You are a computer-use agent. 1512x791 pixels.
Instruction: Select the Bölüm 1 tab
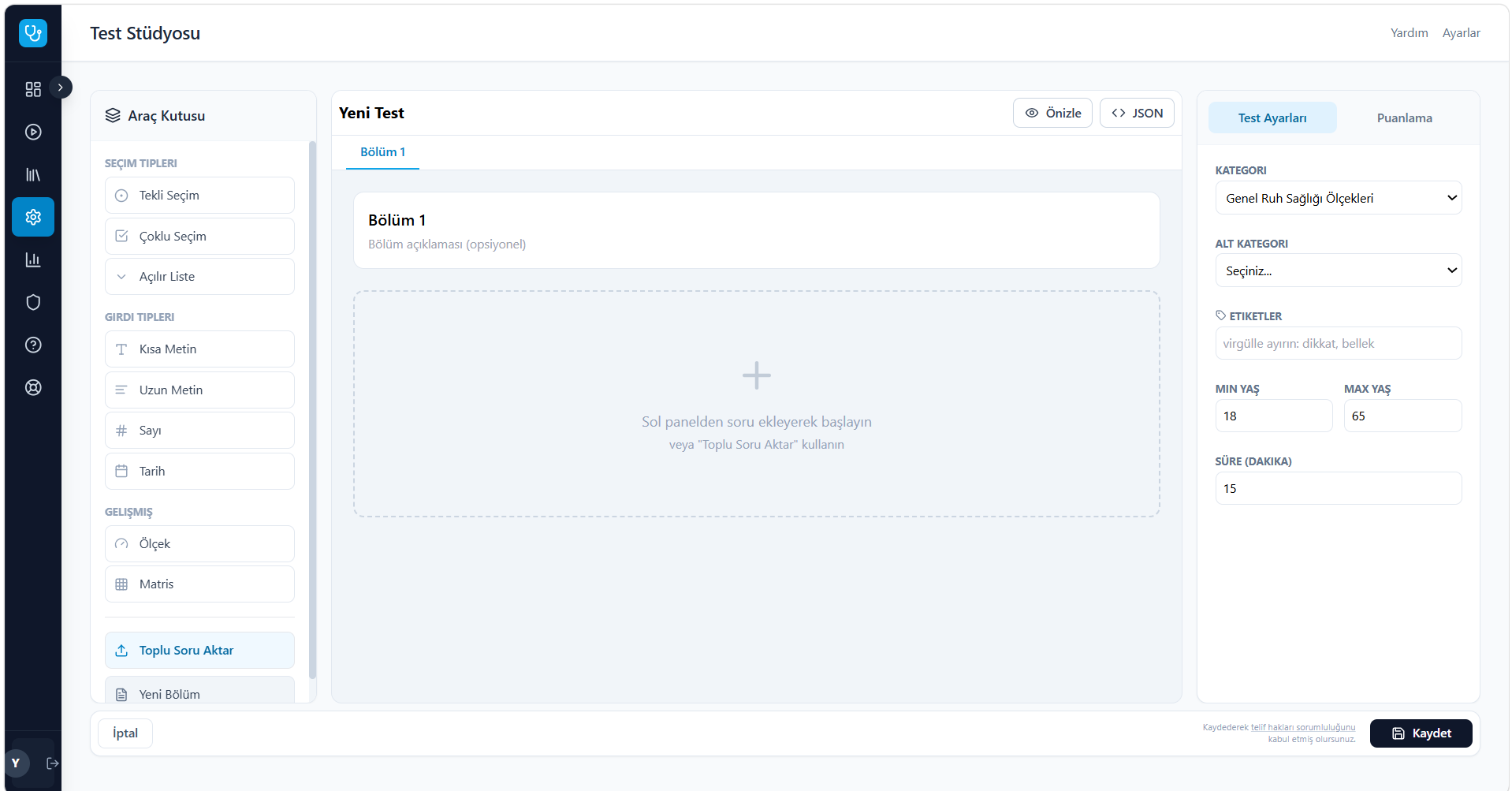[x=382, y=152]
